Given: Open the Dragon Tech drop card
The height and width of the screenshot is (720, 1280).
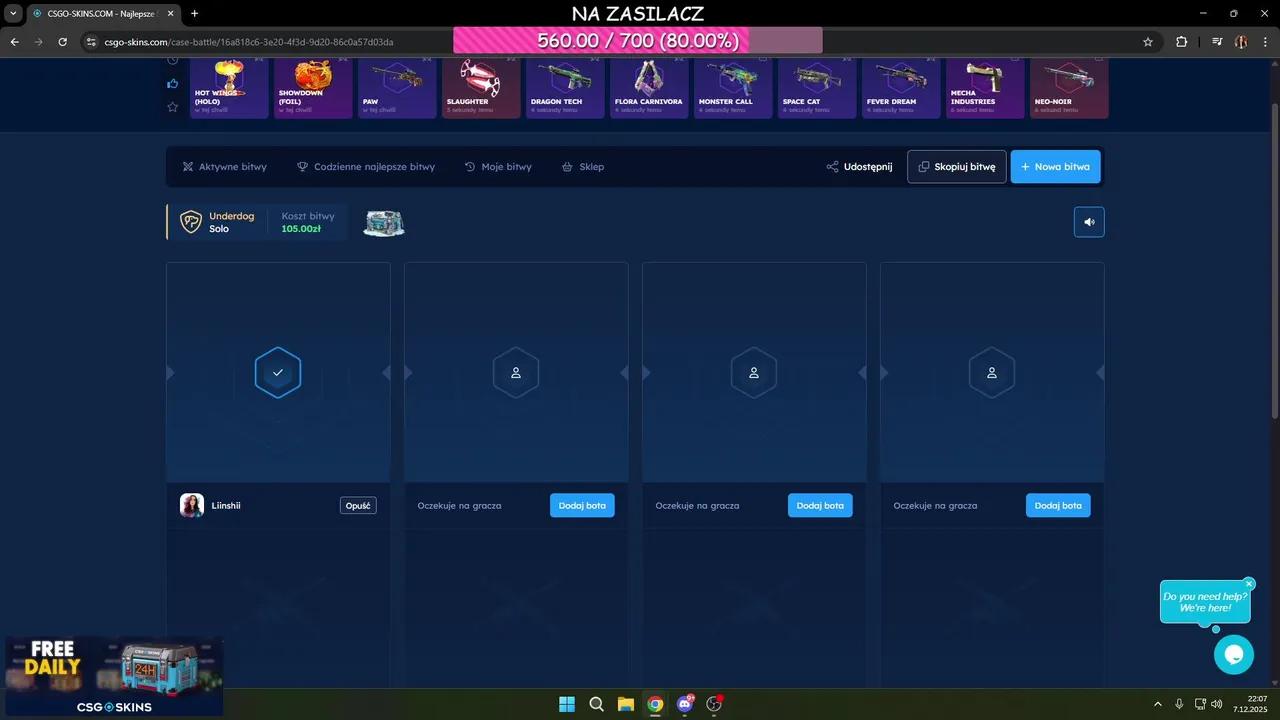Looking at the screenshot, I should pyautogui.click(x=565, y=88).
